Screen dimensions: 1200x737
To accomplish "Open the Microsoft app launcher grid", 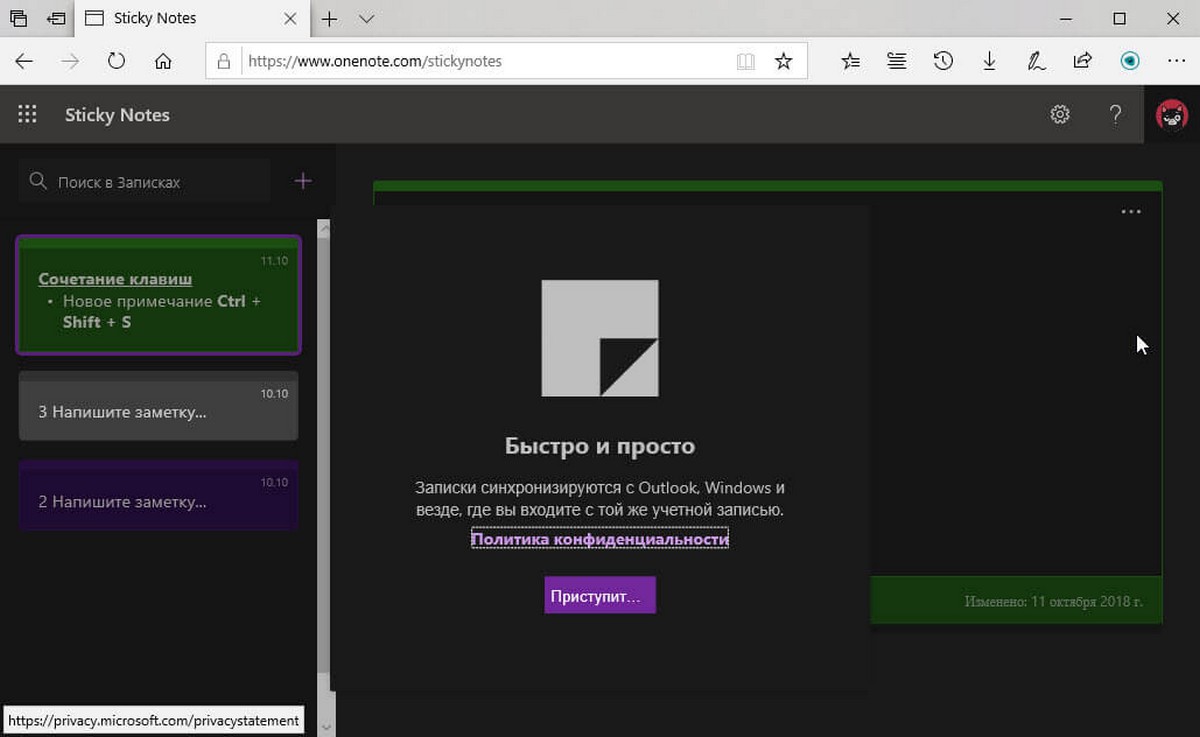I will 27,114.
